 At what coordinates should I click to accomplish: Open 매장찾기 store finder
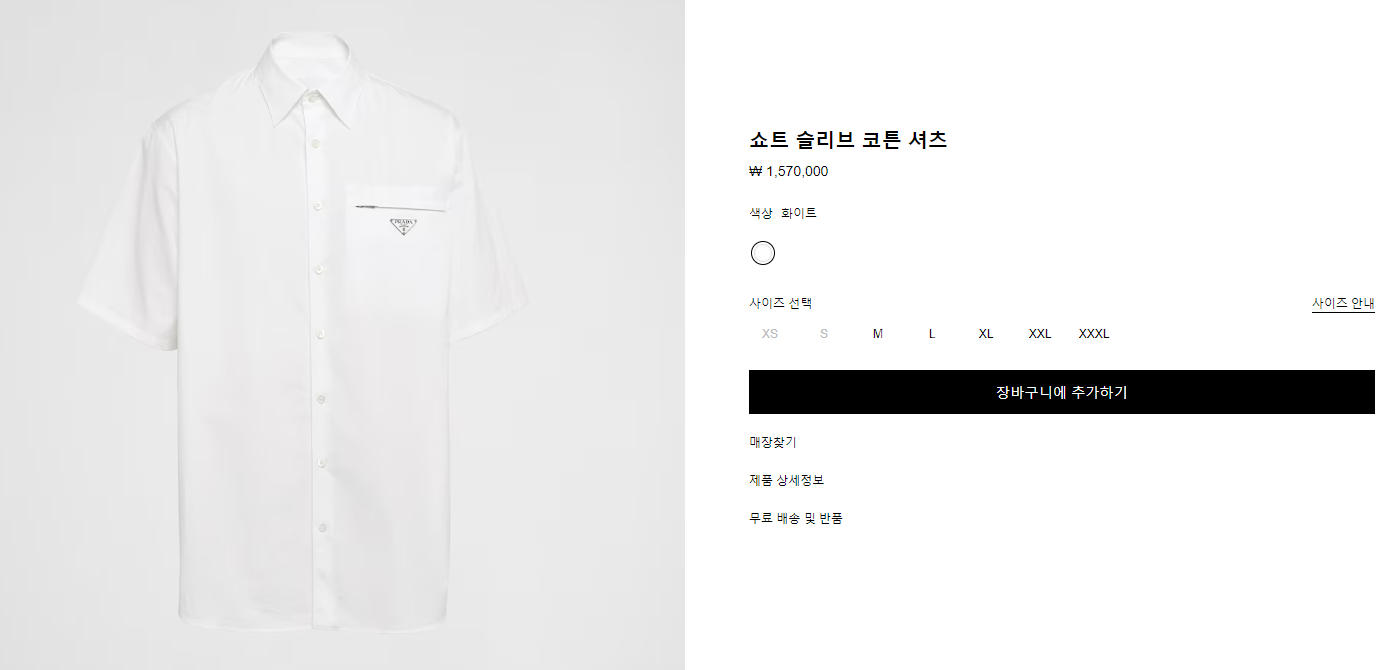773,442
